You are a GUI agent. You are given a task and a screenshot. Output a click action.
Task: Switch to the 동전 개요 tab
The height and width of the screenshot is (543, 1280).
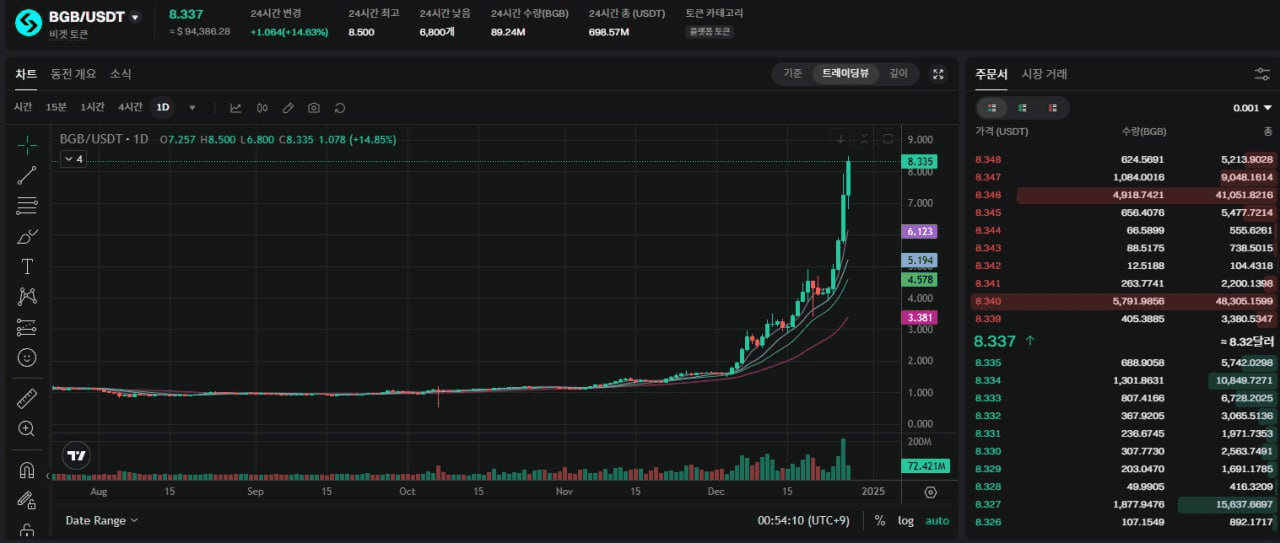tap(74, 74)
